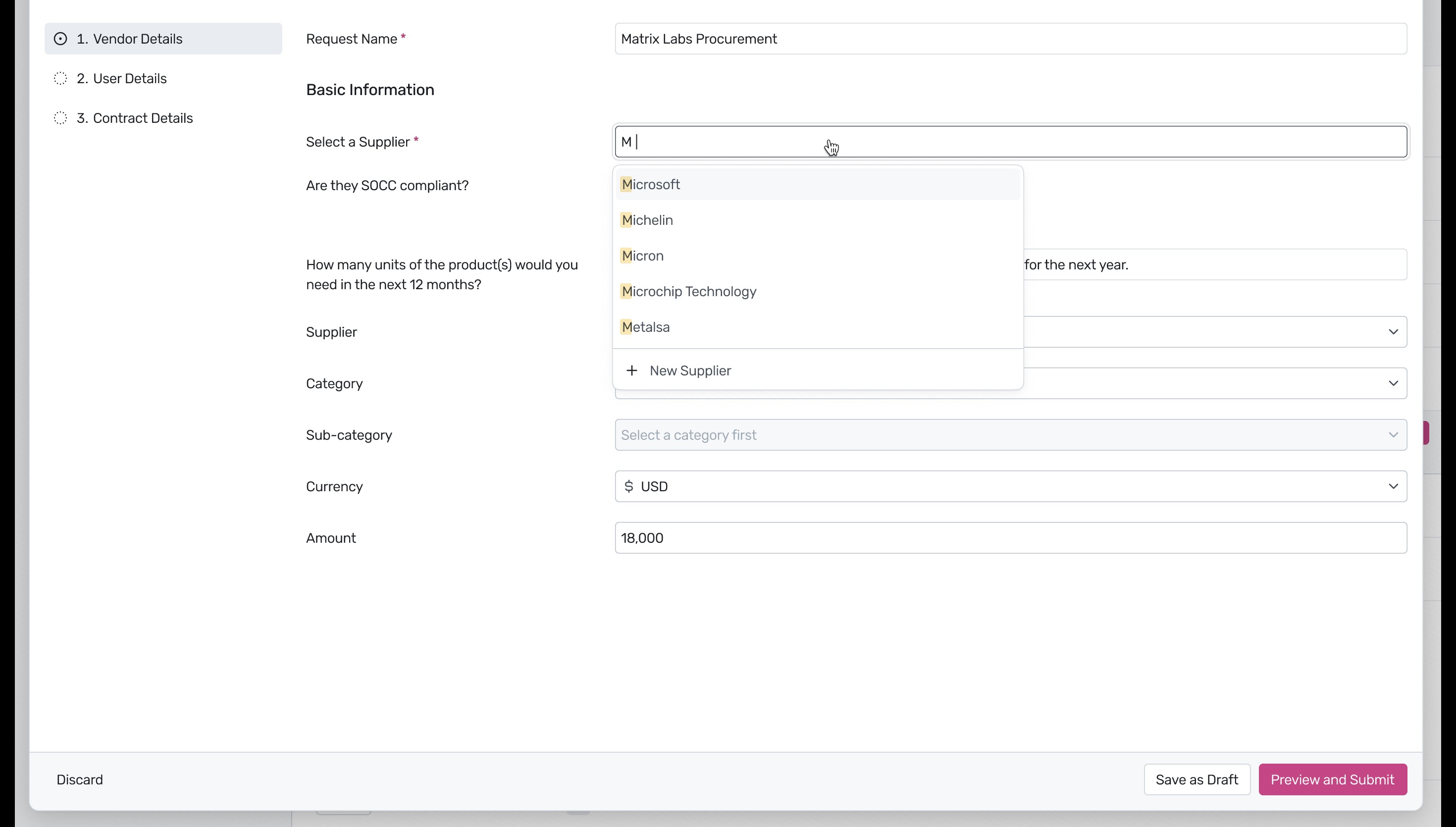Click the Select a Supplier label
Viewport: 1456px width, 827px height.
[x=357, y=143]
